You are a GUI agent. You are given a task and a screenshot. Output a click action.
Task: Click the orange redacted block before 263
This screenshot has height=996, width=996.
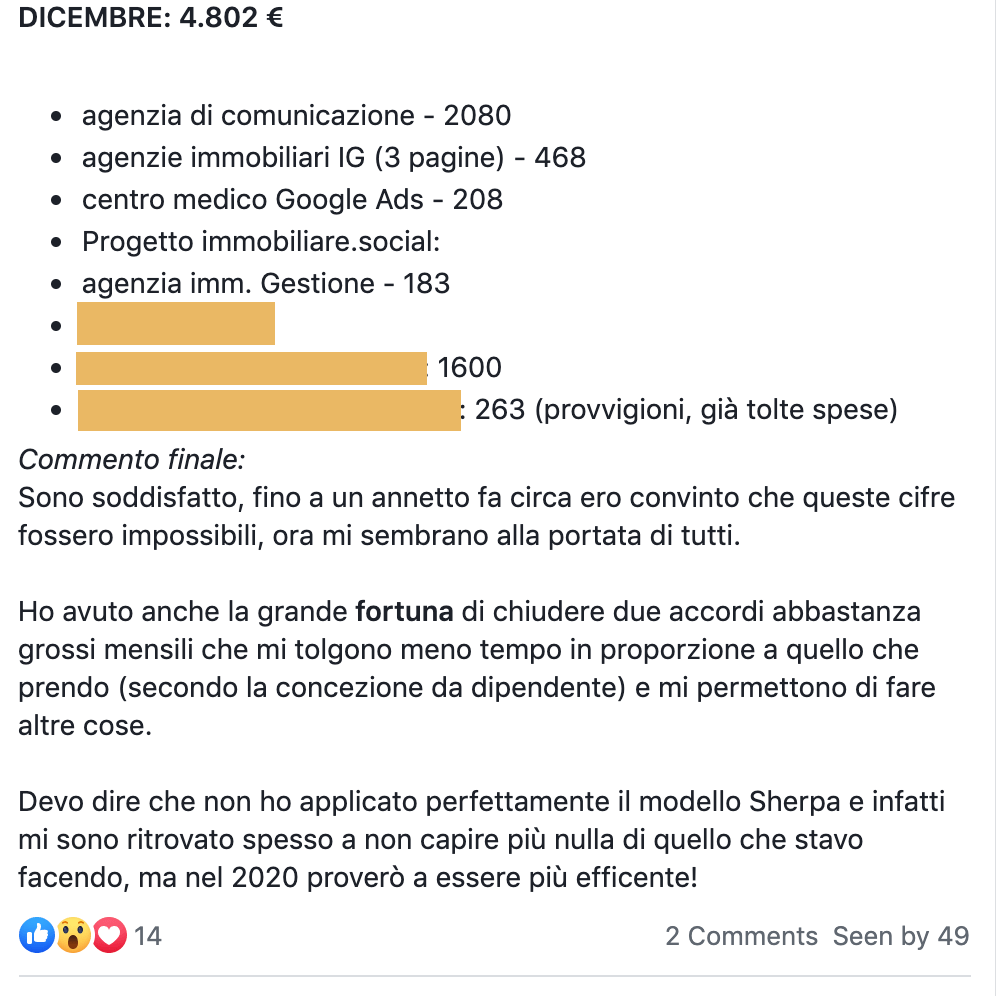269,410
